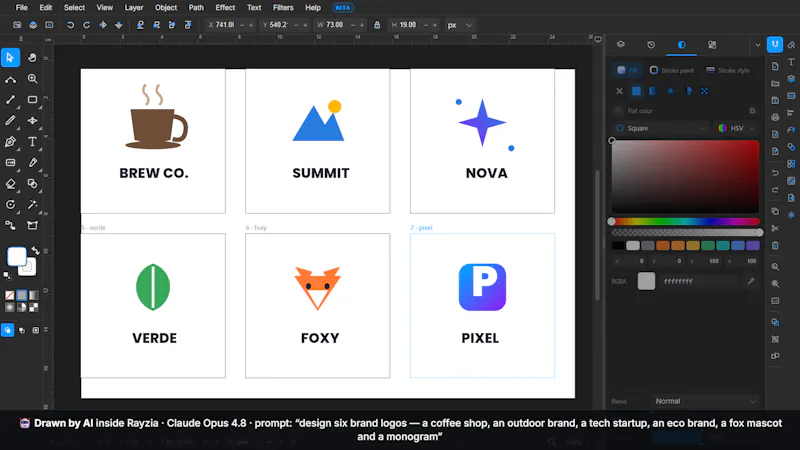
Task: Click the 6 - foxy artboard label
Action: pyautogui.click(x=256, y=228)
